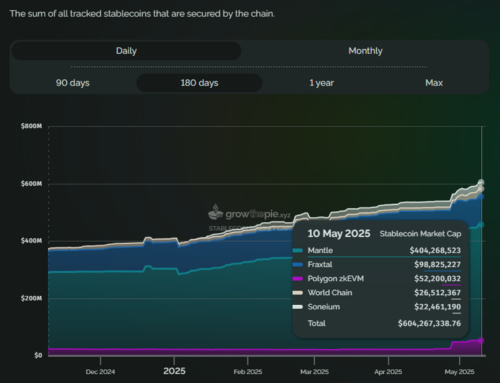Viewport: 500px width, 383px height.
Task: Select the 90 days range
Action: (x=73, y=83)
